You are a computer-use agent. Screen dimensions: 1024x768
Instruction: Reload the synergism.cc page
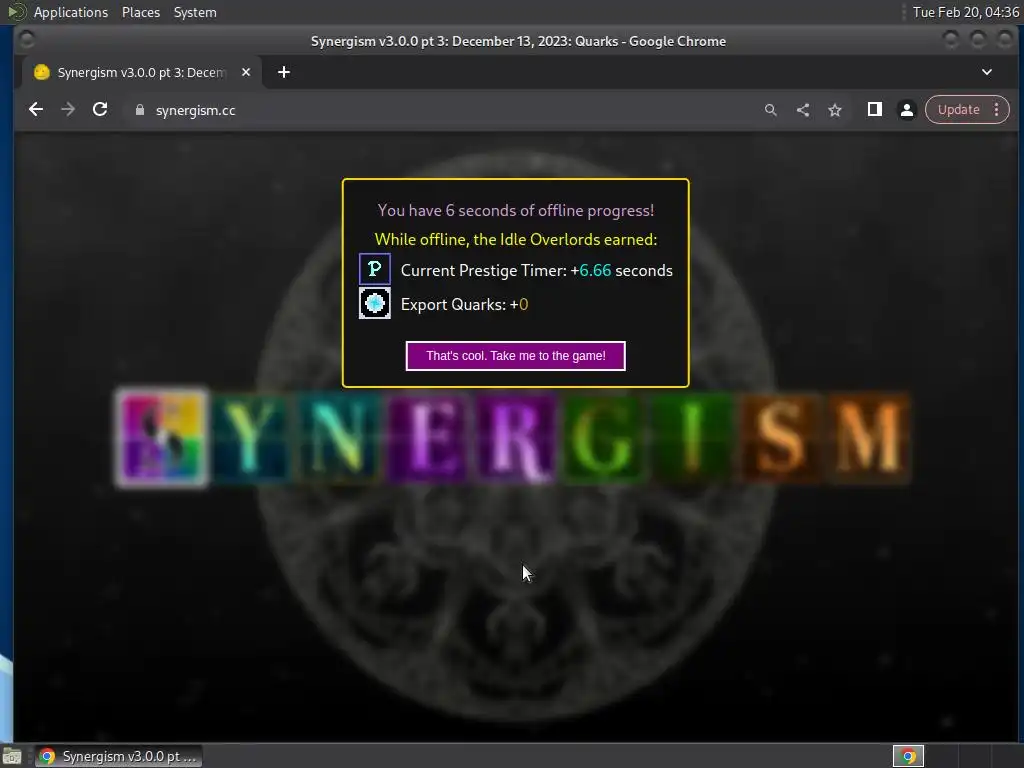pos(100,110)
